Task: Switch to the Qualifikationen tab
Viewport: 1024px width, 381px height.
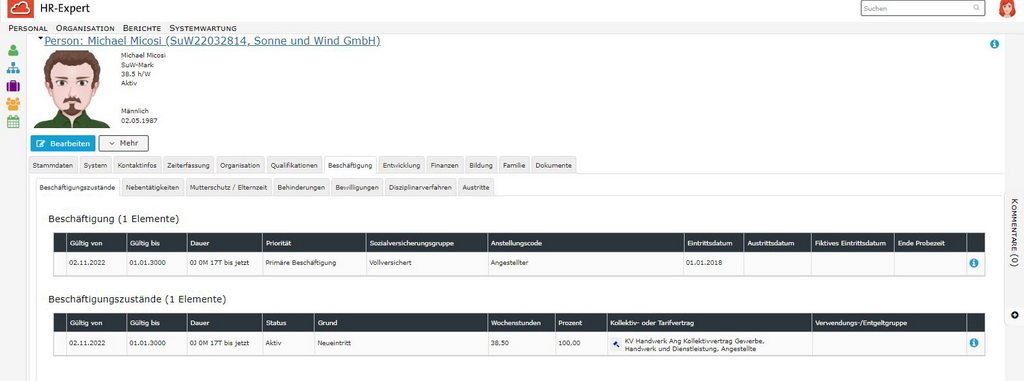Action: (x=295, y=165)
